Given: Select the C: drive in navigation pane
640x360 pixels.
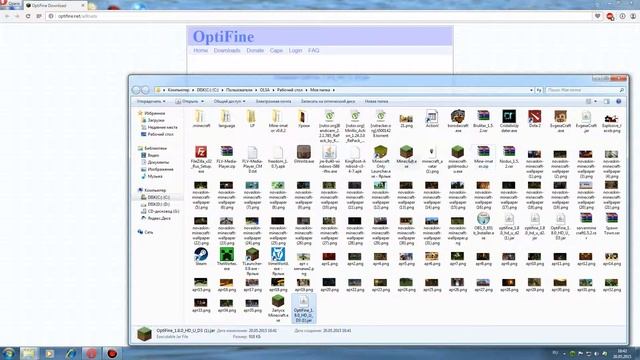Looking at the screenshot, I should tap(158, 197).
